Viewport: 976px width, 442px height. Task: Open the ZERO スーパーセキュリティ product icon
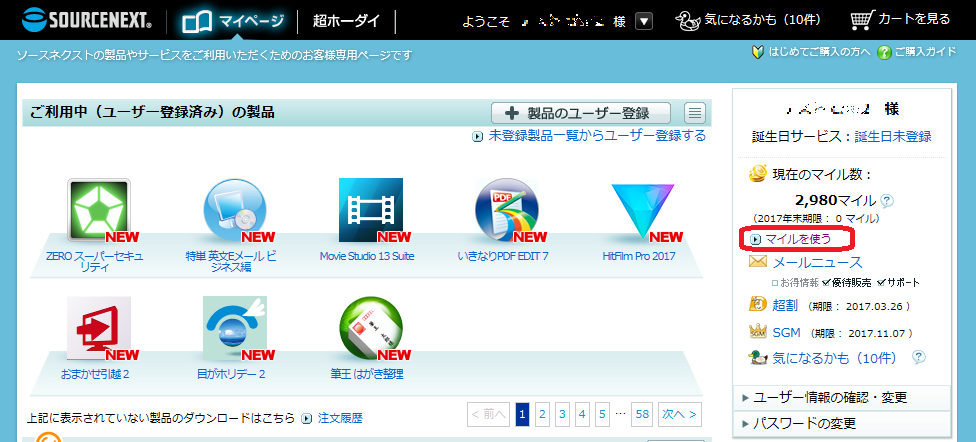point(99,210)
